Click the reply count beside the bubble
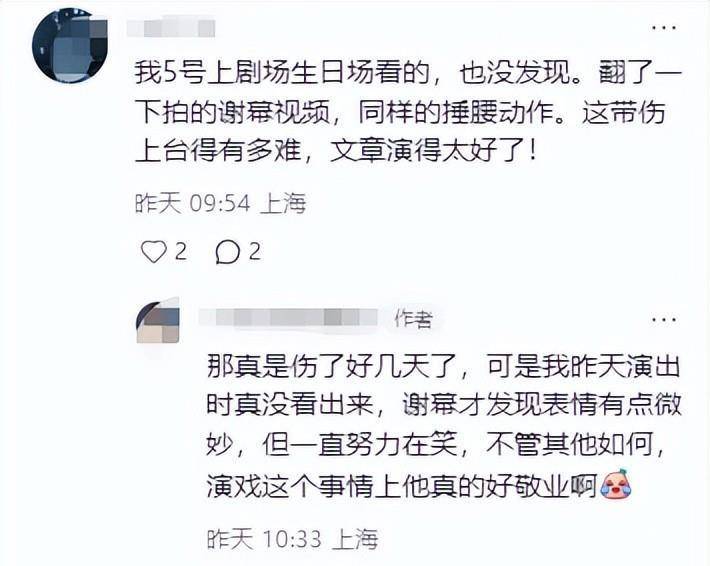 click(x=255, y=251)
